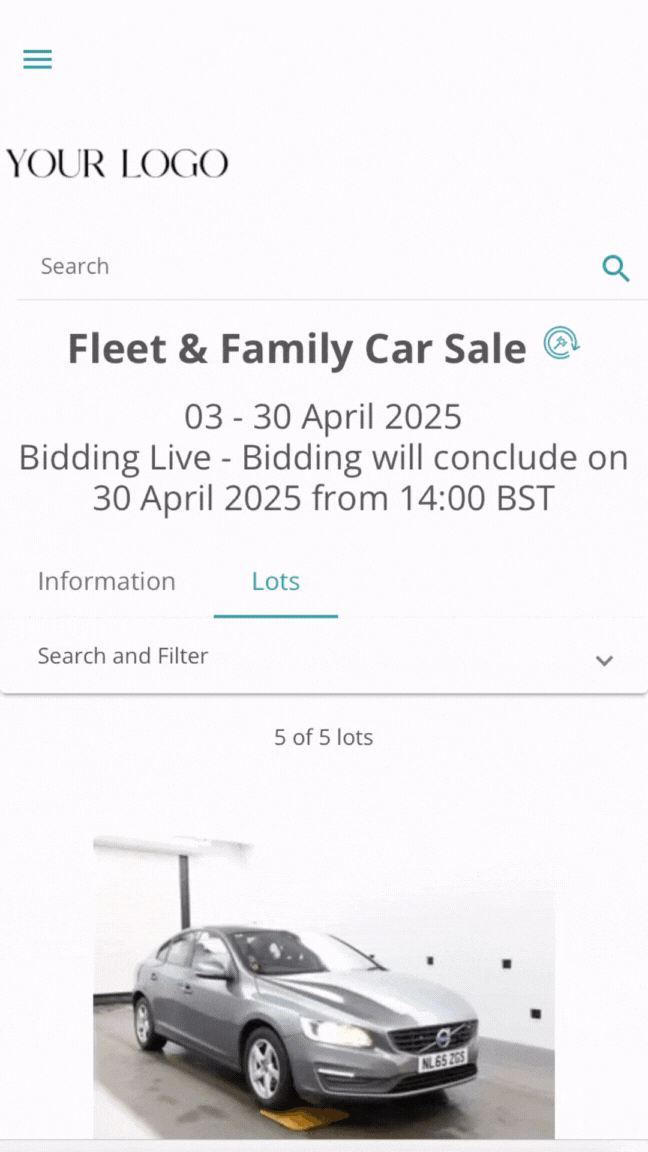The height and width of the screenshot is (1152, 648).
Task: Click the Volvo badge on the grille
Action: 443,1039
